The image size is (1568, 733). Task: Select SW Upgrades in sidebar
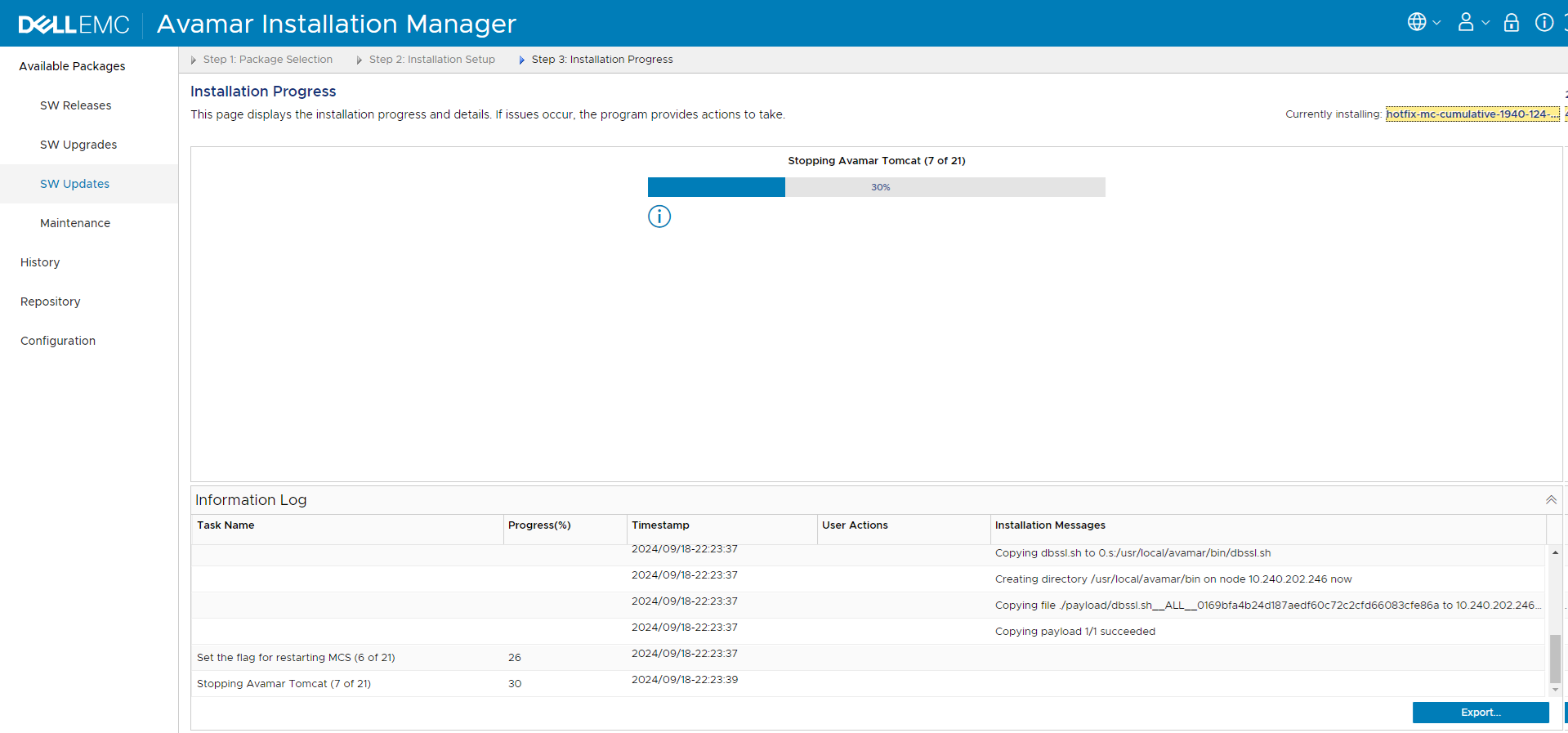(x=78, y=145)
